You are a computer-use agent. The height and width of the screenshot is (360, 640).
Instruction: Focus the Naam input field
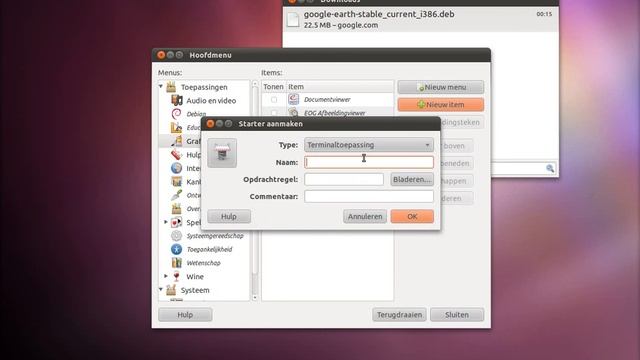point(369,162)
